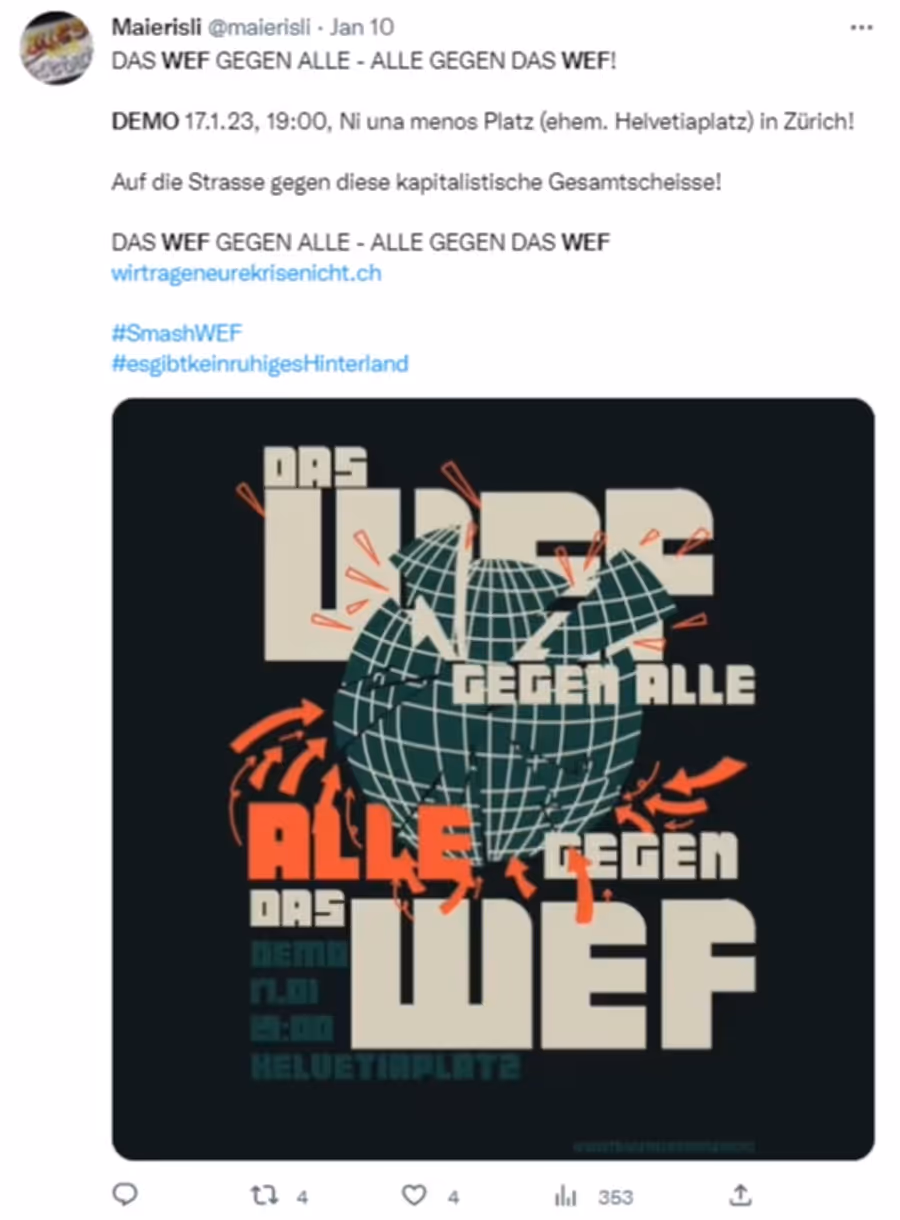Open the tweet's more options ellipsis menu
Screen dimensions: 900x1220
(860, 28)
